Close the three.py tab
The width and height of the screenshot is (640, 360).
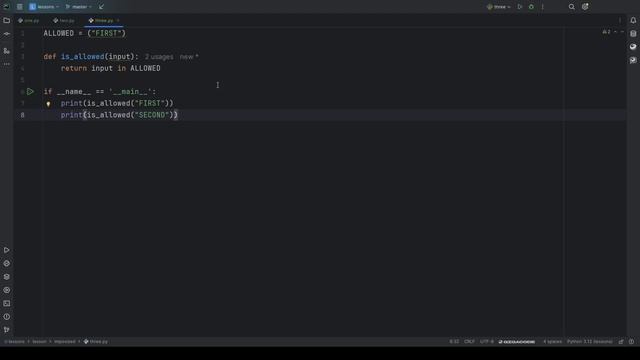point(118,20)
